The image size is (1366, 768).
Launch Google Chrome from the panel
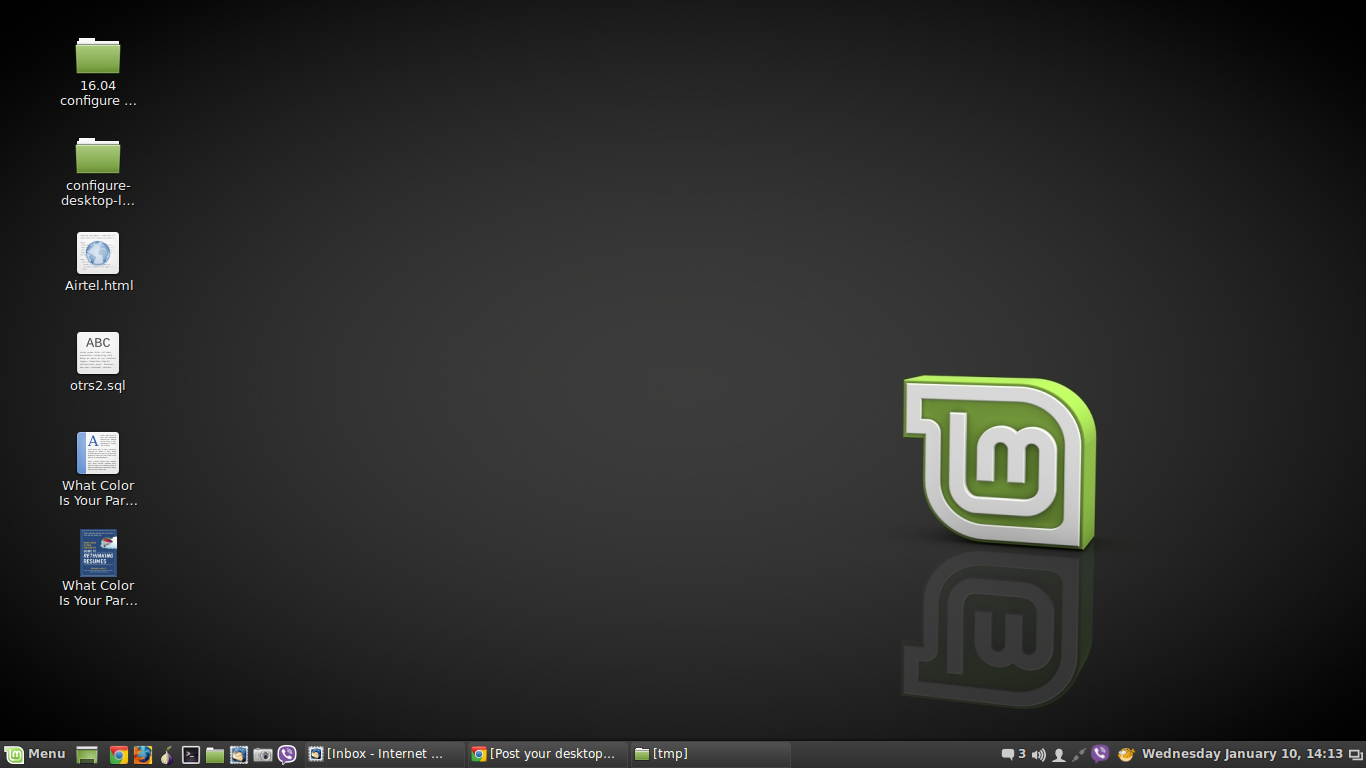point(118,753)
